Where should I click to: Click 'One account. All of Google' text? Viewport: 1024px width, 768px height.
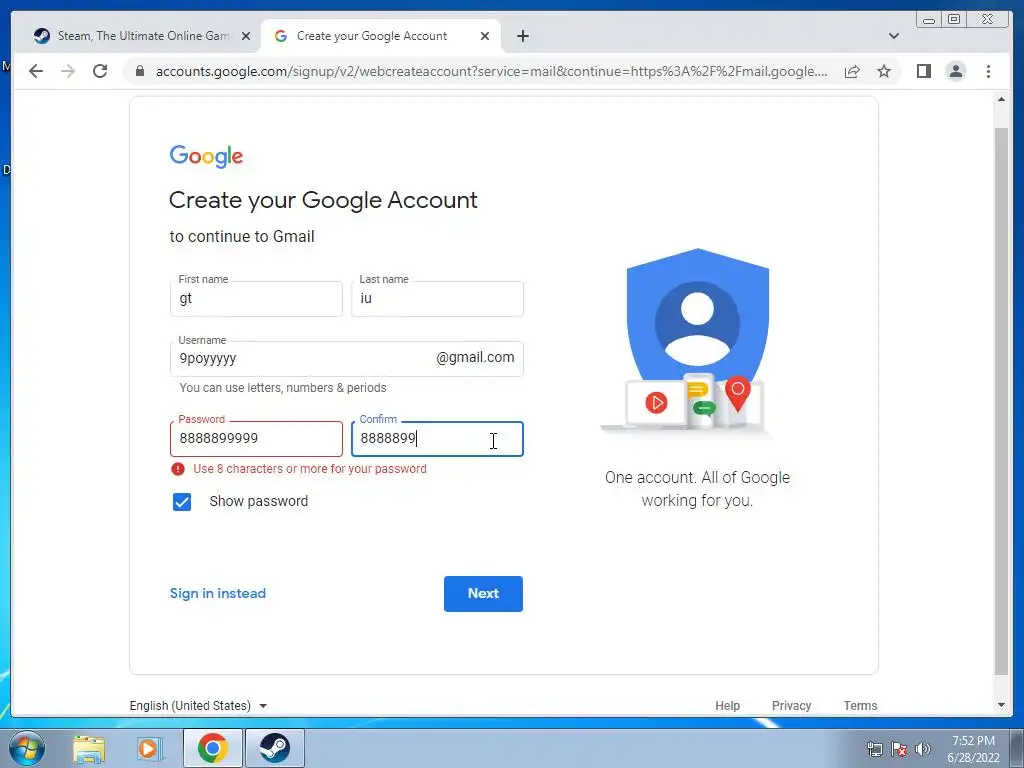click(697, 477)
